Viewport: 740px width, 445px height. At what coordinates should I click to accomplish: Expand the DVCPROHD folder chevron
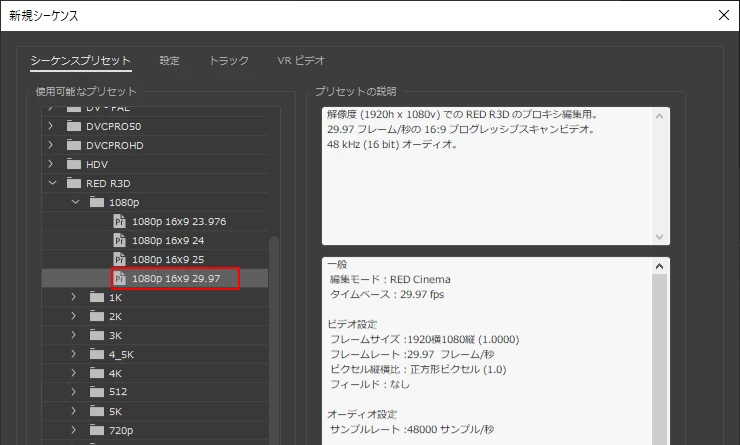click(50, 145)
